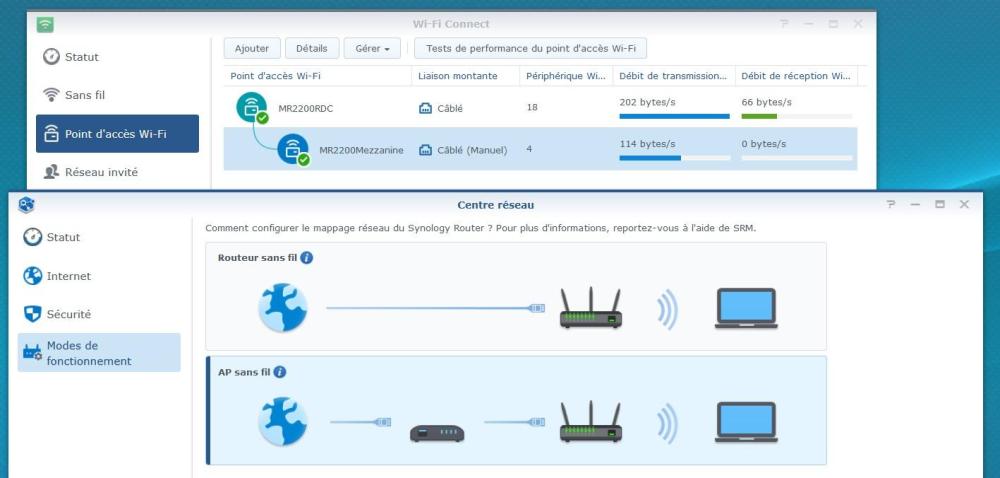Expand the Gérer dropdown

372,48
